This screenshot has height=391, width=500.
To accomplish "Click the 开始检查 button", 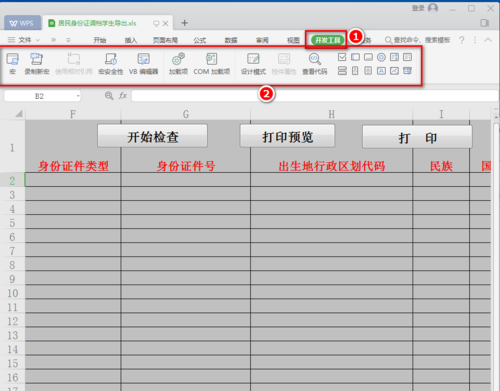I will coord(153,136).
